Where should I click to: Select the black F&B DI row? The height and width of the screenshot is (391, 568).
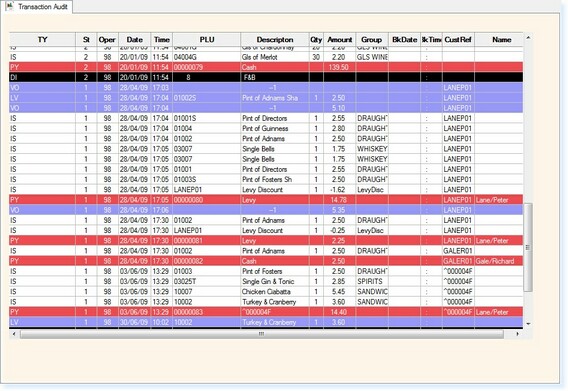tap(266, 77)
